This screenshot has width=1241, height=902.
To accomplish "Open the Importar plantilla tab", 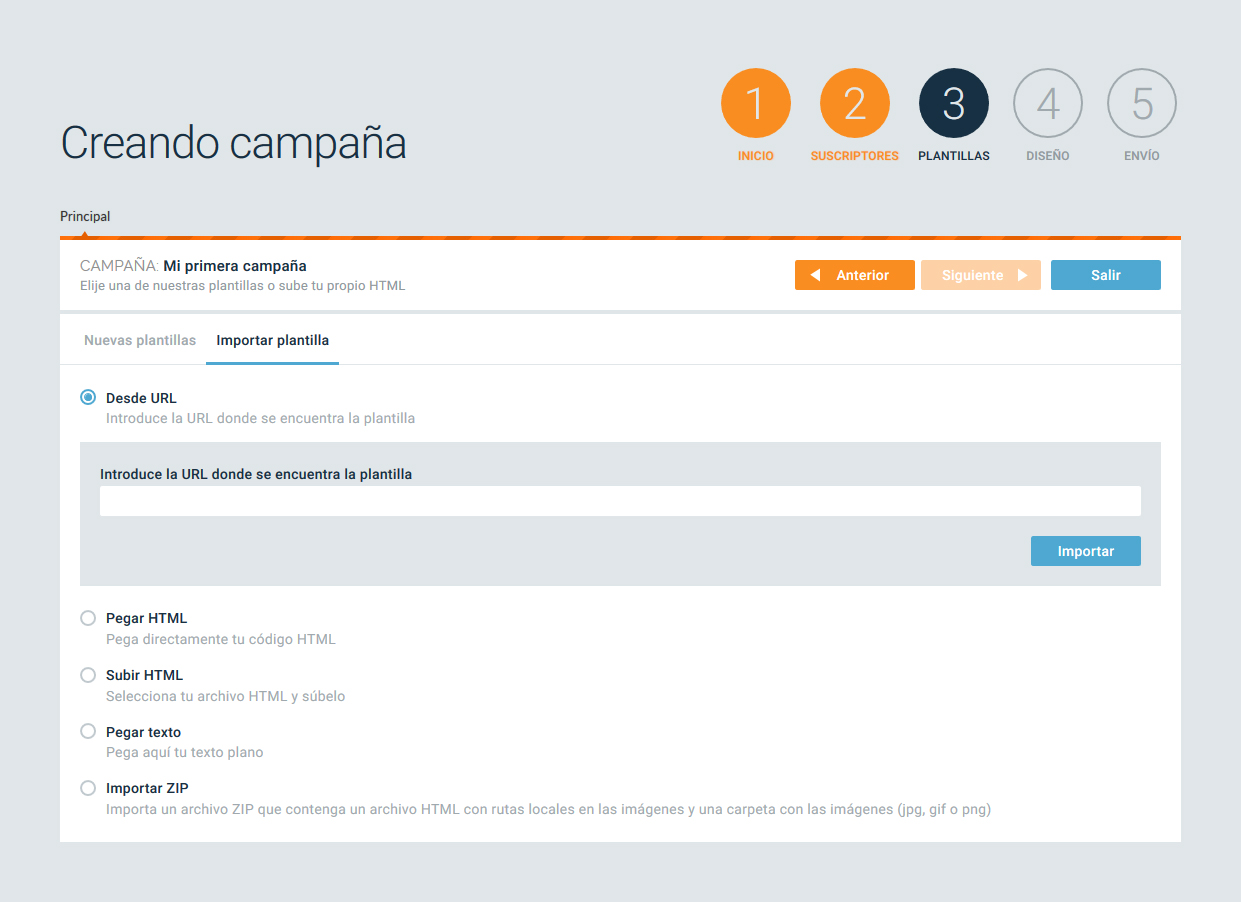I will coord(272,340).
